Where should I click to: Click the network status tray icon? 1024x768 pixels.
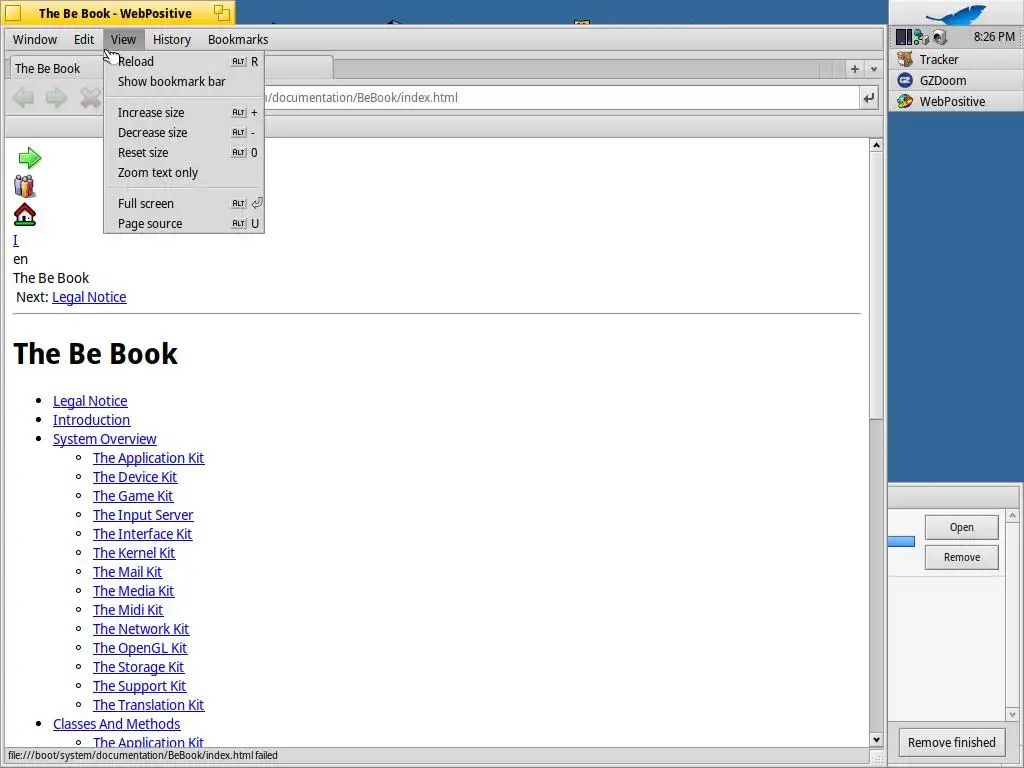click(x=921, y=37)
